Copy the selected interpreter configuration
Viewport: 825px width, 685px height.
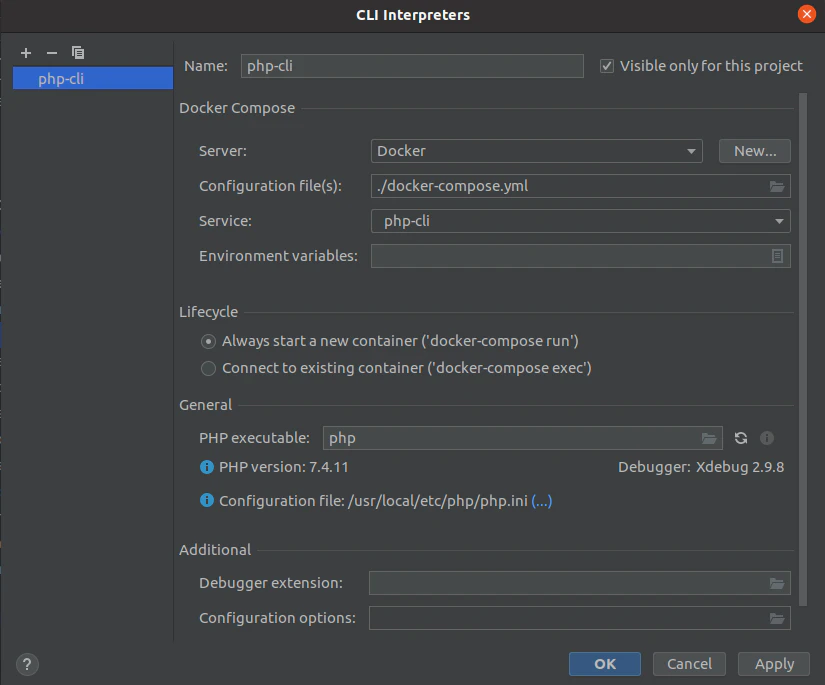[x=78, y=53]
